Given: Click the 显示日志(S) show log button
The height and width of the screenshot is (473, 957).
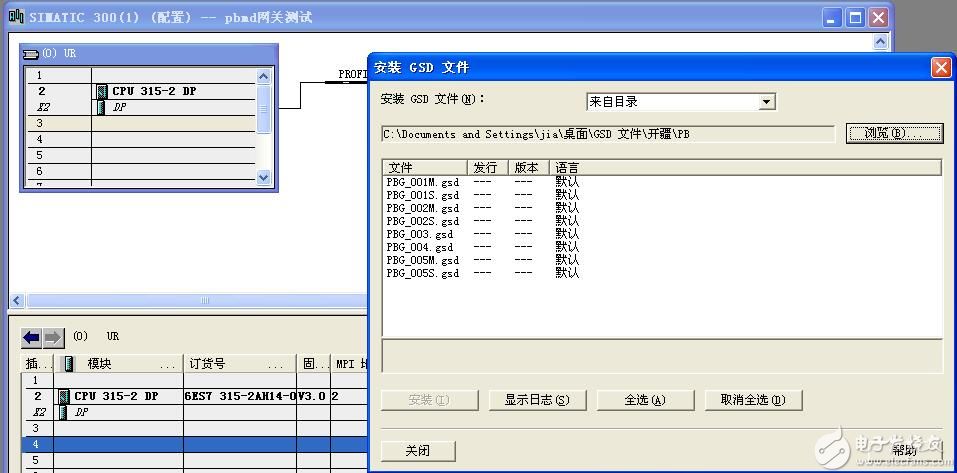Looking at the screenshot, I should pos(537,400).
